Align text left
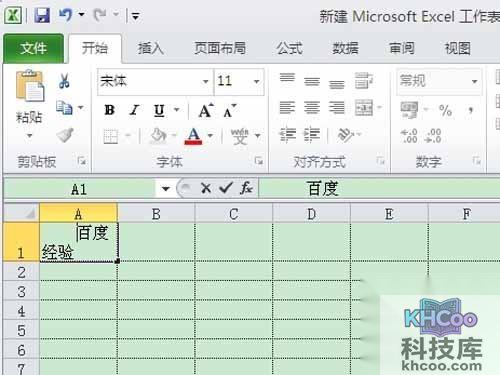Screen dimensions: 500x375 coord(287,108)
